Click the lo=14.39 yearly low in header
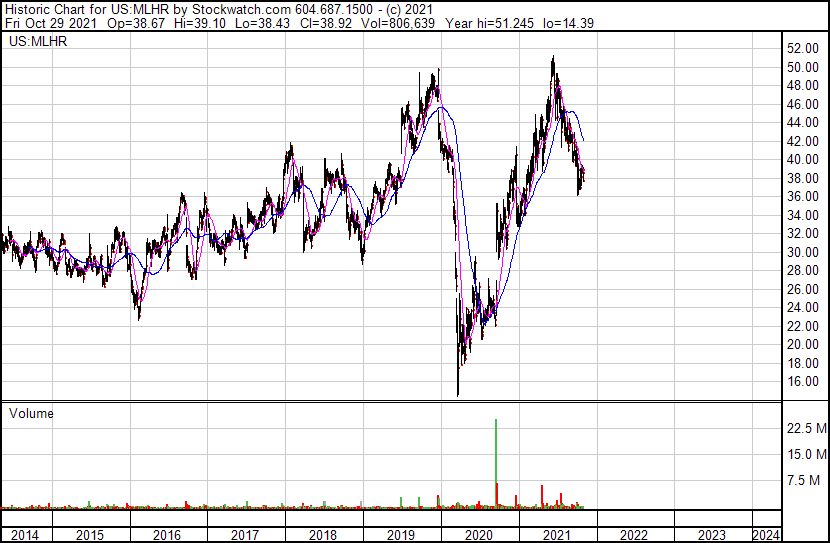The image size is (830, 543). (569, 23)
